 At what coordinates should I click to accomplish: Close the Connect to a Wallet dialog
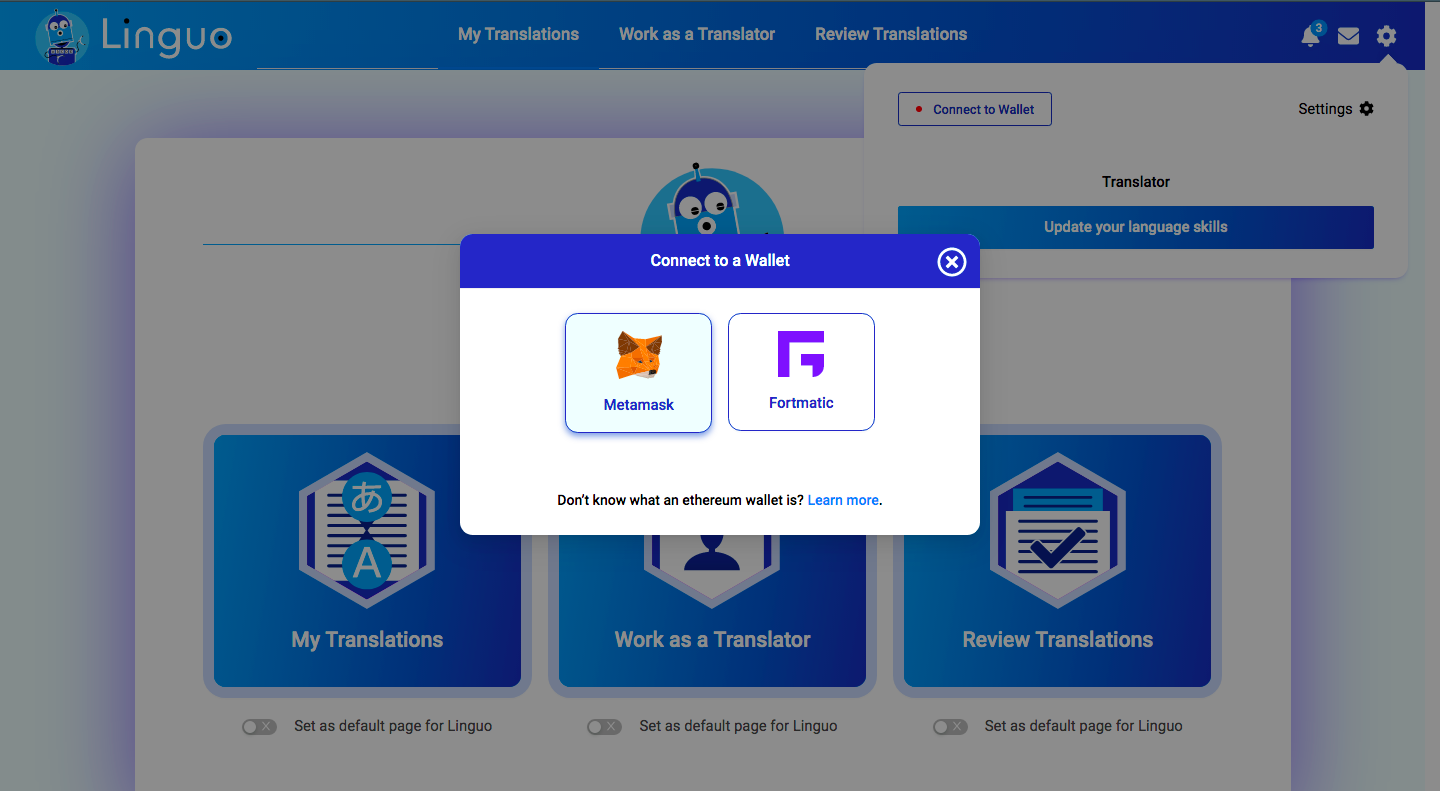tap(952, 261)
